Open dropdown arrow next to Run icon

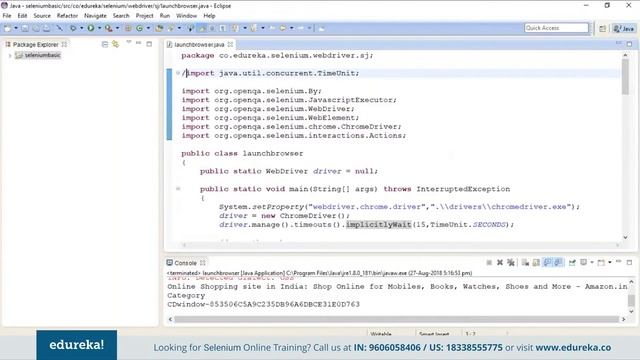pyautogui.click(x=99, y=28)
